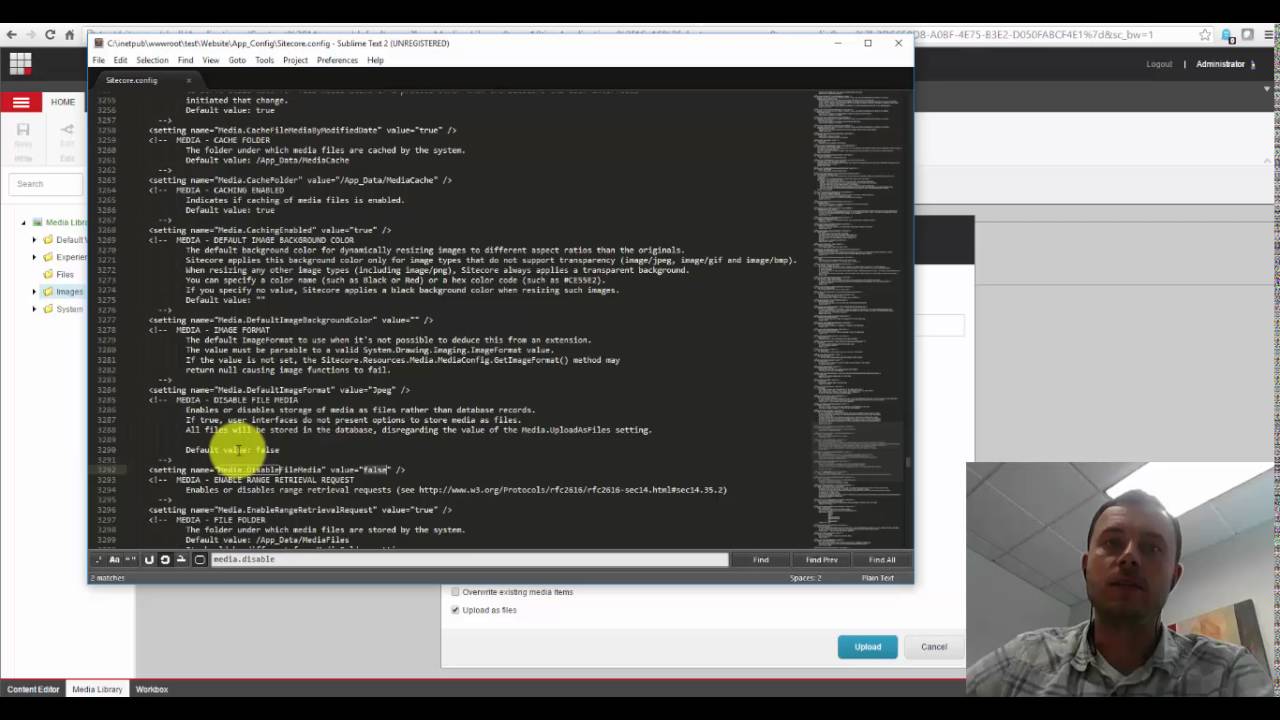Open the grey extension icon beside the Chrome menu

click(x=1248, y=35)
